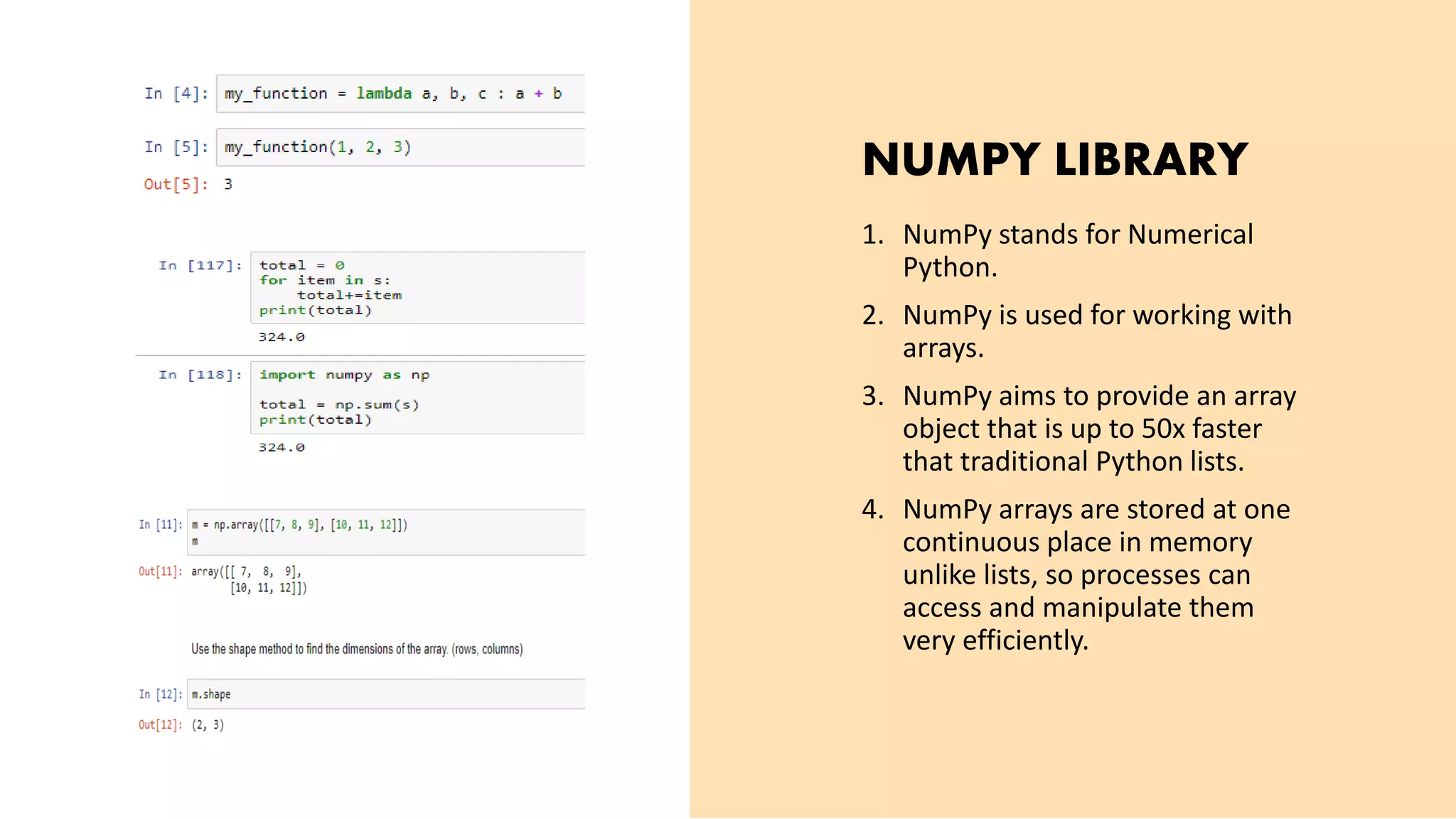Click the In [4]: prompt label
Screen dimensions: 1456x819
tap(176, 94)
